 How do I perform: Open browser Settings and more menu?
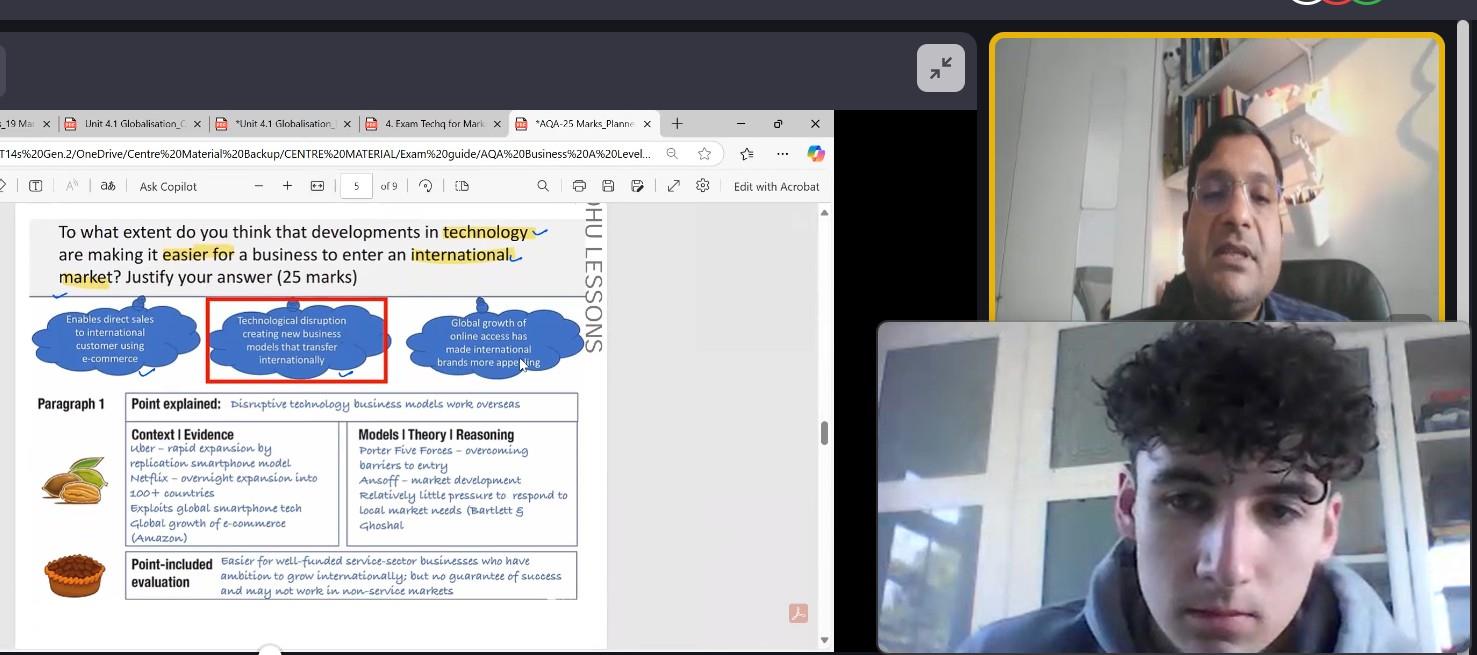[782, 154]
